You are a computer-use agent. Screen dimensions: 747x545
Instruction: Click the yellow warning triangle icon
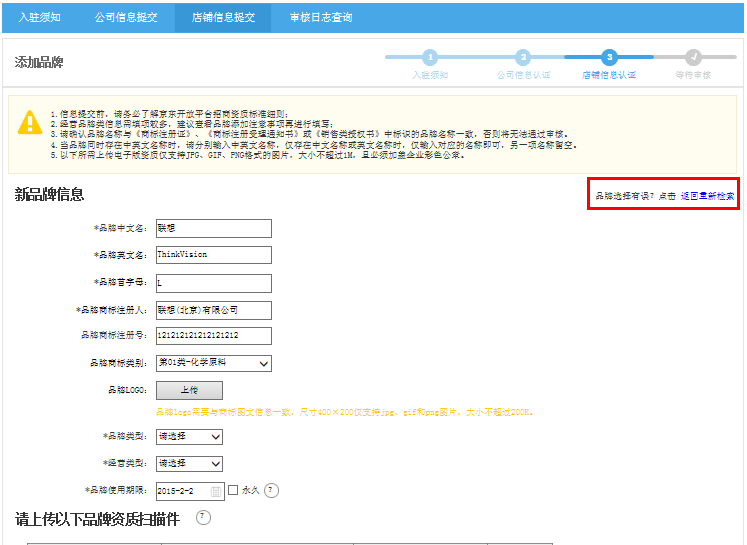tap(30, 122)
